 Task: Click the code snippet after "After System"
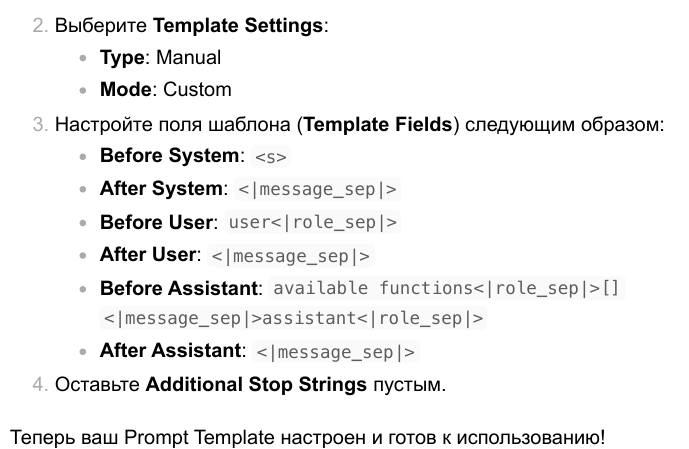point(318,190)
